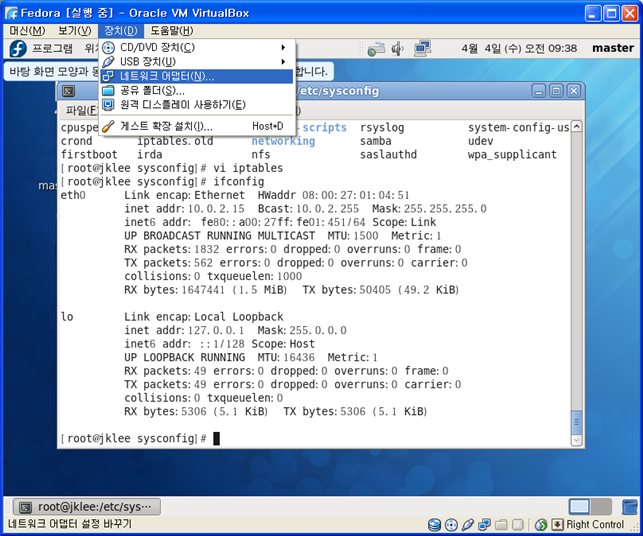Open the 도움말(H) help menu

tap(171, 30)
